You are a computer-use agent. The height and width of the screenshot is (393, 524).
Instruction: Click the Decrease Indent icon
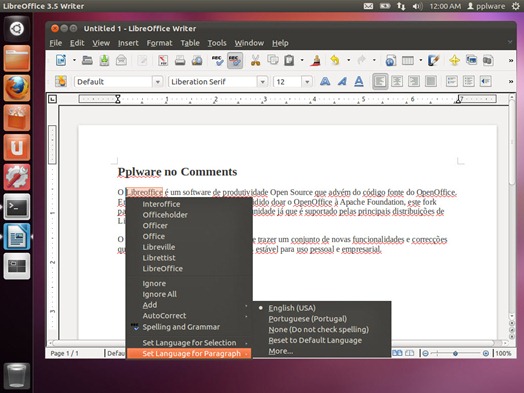pos(486,82)
